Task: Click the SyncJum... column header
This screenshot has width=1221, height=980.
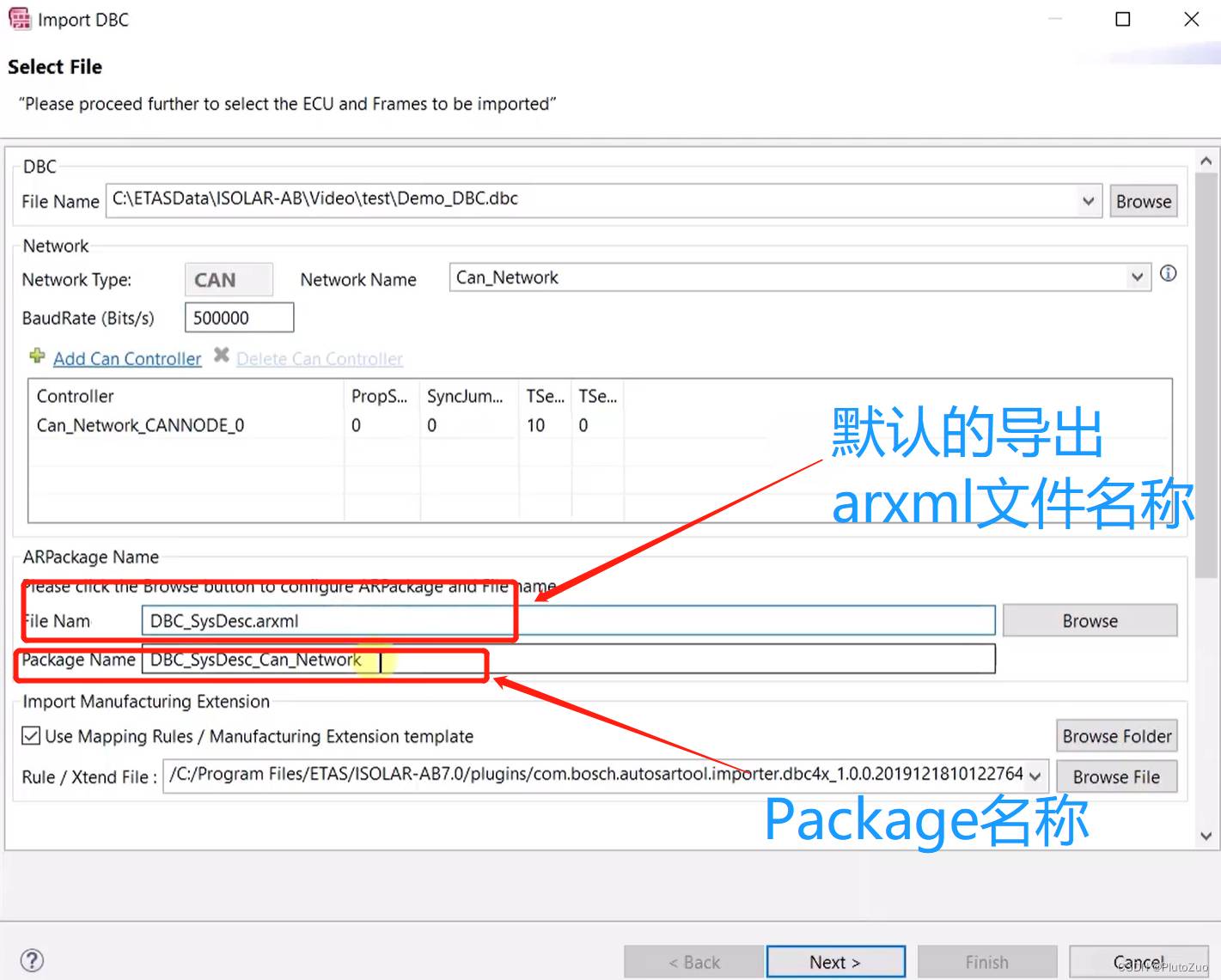Action: pos(469,396)
